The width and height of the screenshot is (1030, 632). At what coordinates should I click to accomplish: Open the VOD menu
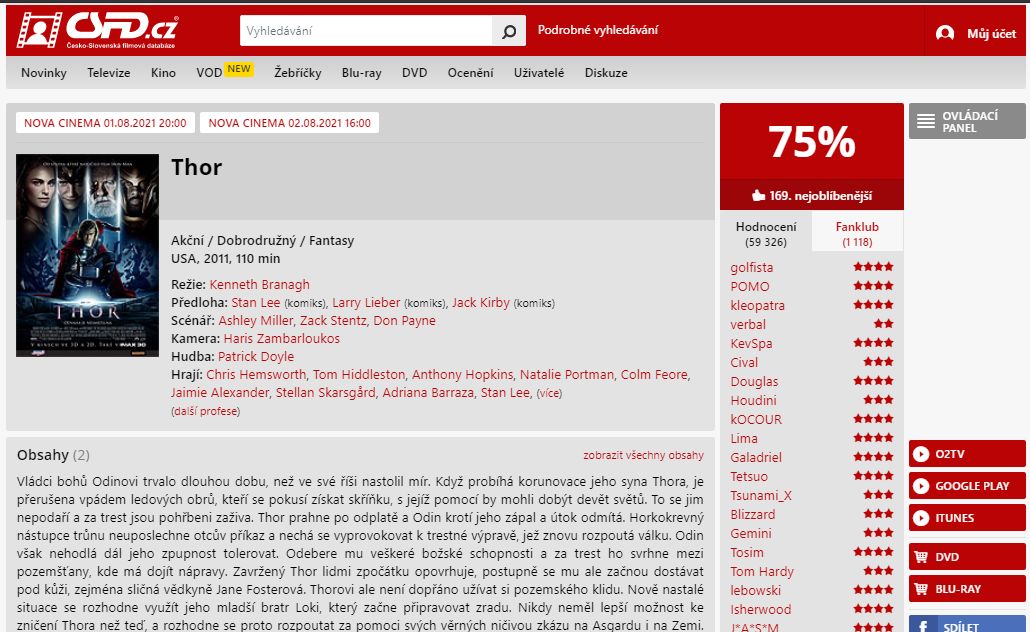[x=209, y=73]
